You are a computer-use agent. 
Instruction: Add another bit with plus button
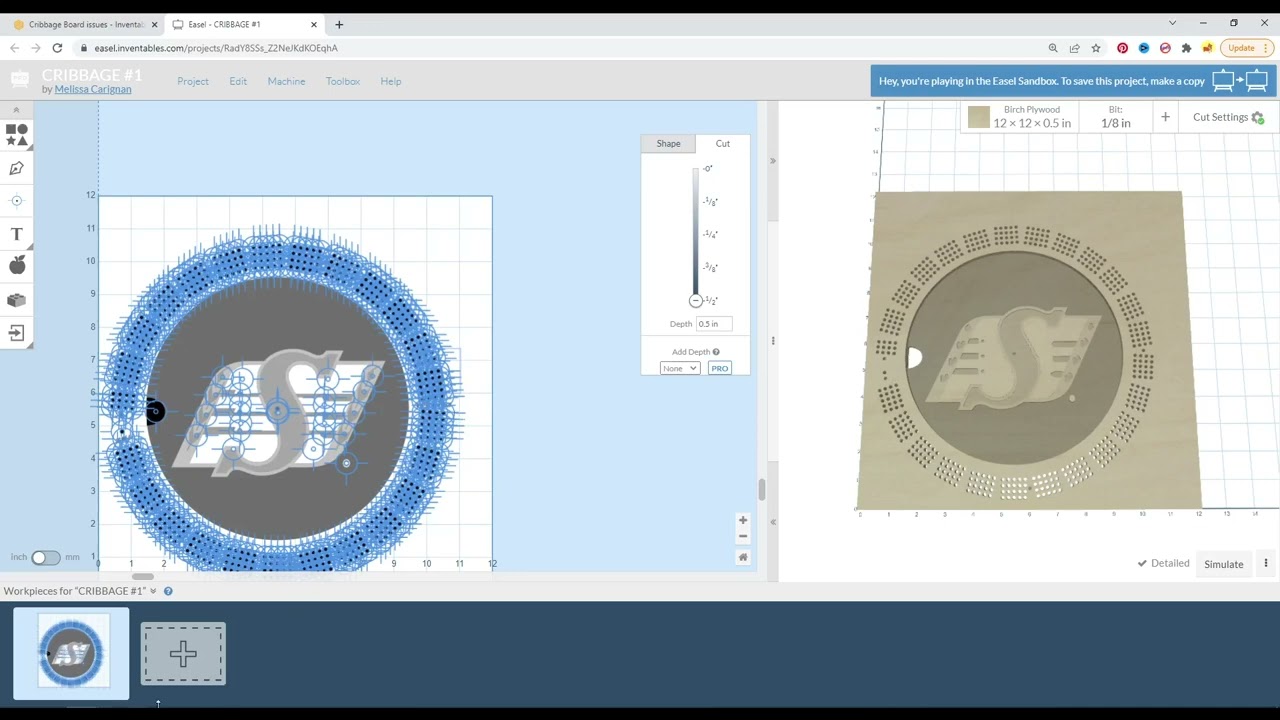[x=1165, y=117]
